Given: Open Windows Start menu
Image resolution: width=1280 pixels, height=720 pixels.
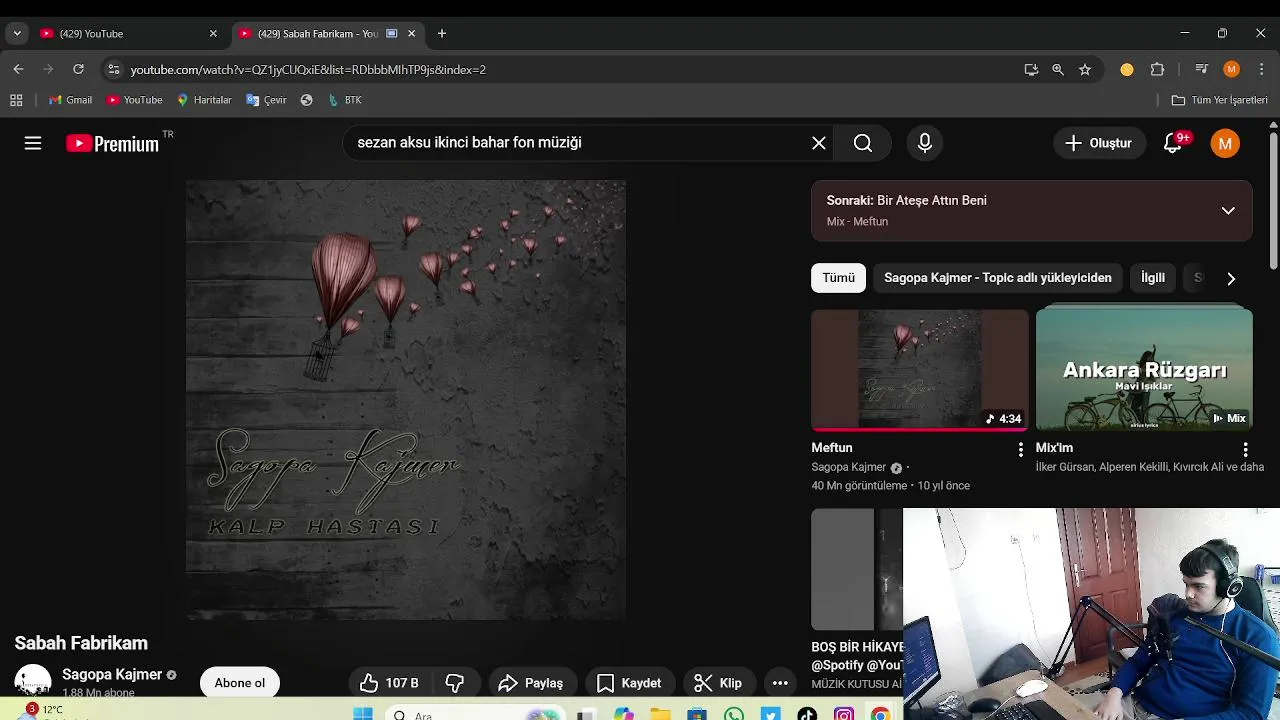Looking at the screenshot, I should [x=363, y=714].
